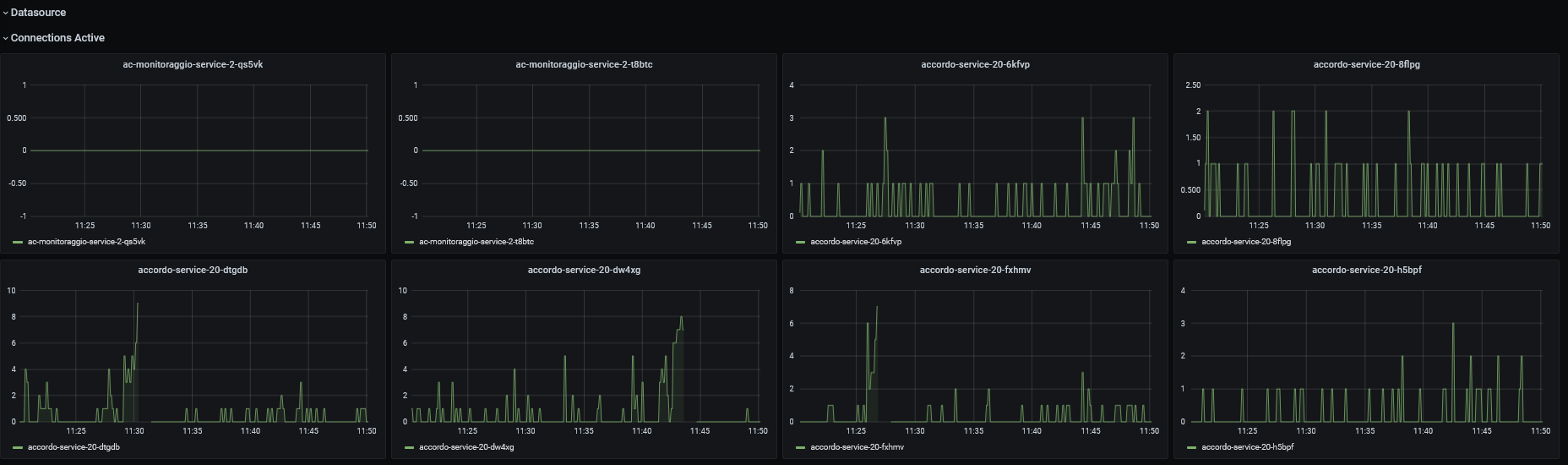Collapse the Datasource row chevron
The height and width of the screenshot is (465, 1568).
click(x=5, y=13)
